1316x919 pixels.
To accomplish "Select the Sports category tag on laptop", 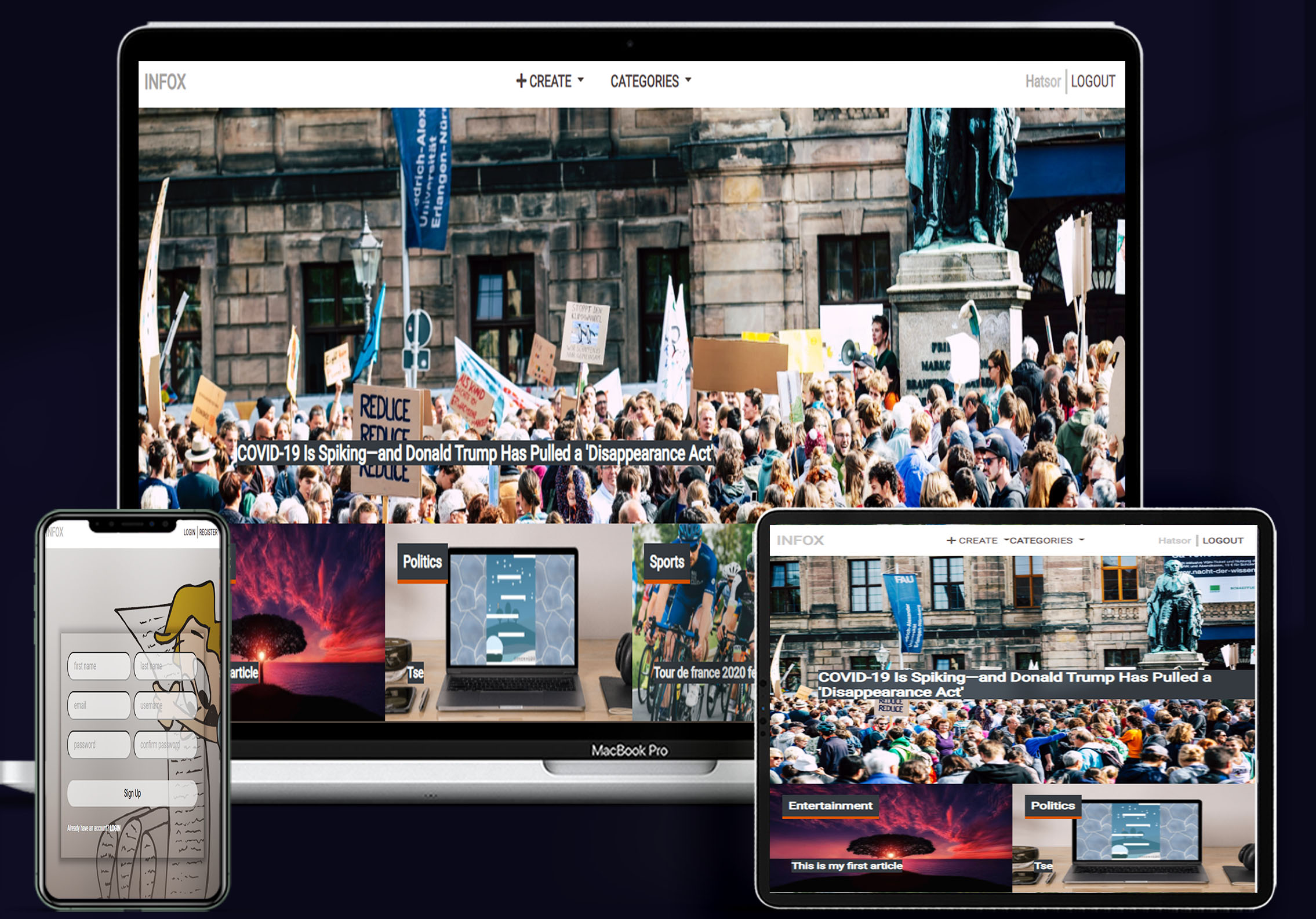I will pos(667,561).
